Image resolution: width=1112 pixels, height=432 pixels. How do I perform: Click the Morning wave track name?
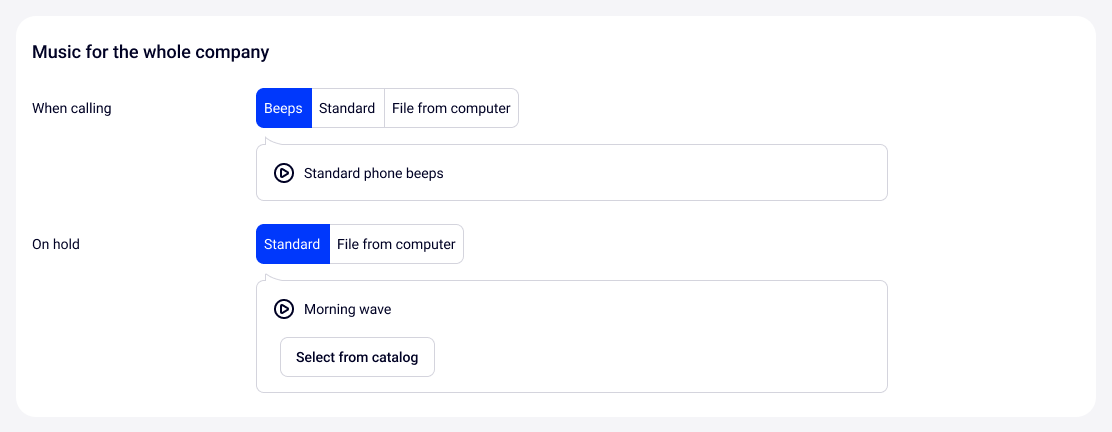[x=347, y=309]
